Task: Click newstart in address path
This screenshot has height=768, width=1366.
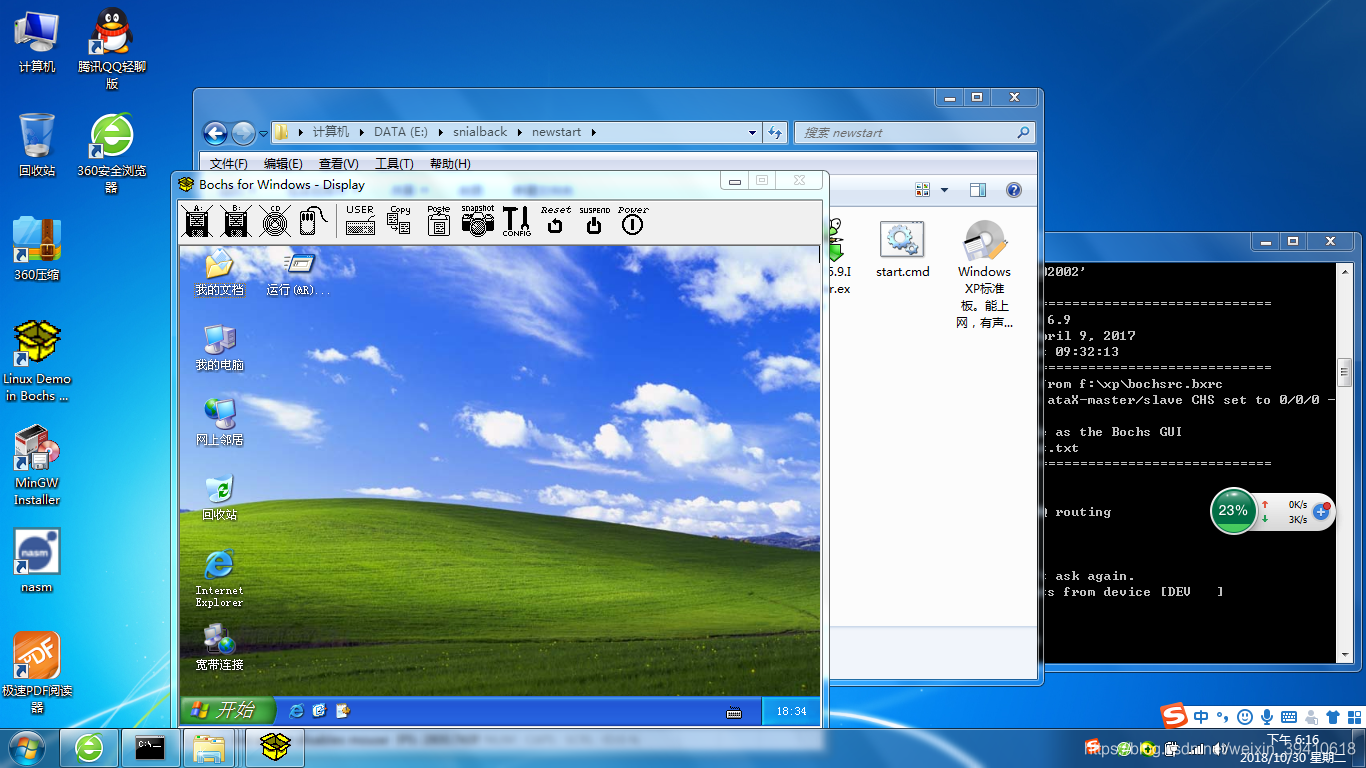Action: pyautogui.click(x=556, y=132)
